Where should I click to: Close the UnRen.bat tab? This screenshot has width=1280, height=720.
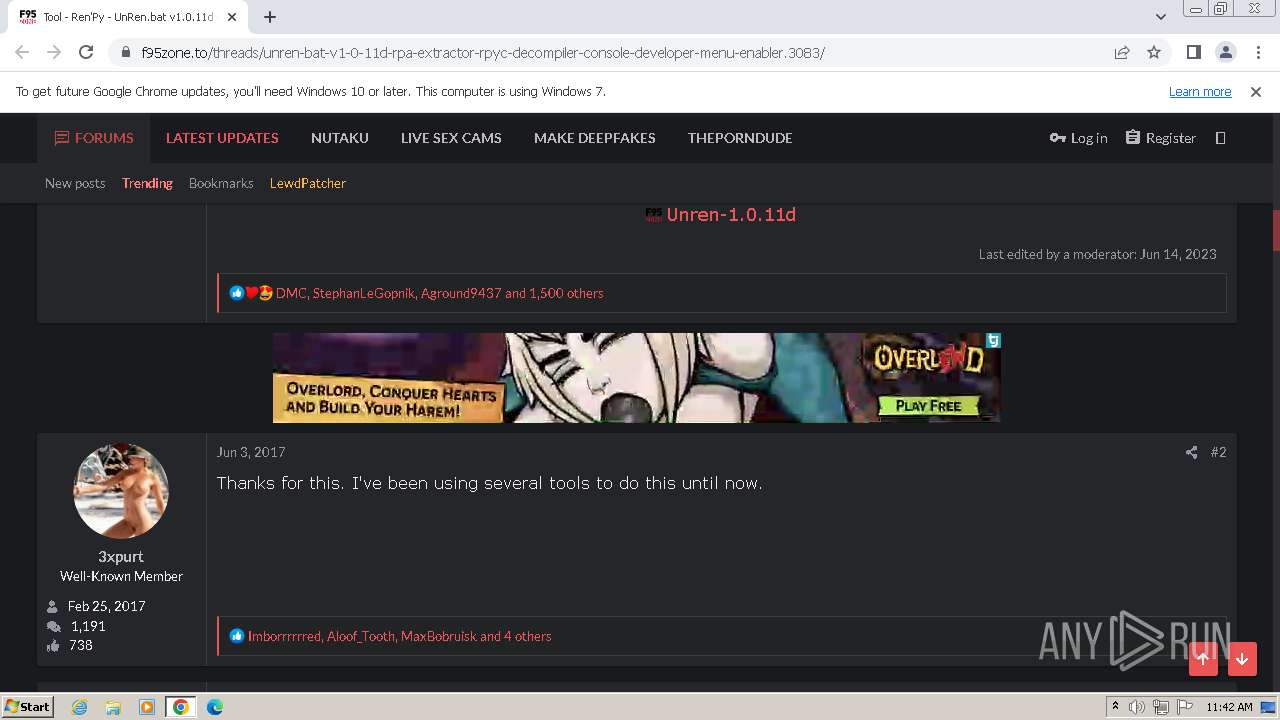point(233,17)
